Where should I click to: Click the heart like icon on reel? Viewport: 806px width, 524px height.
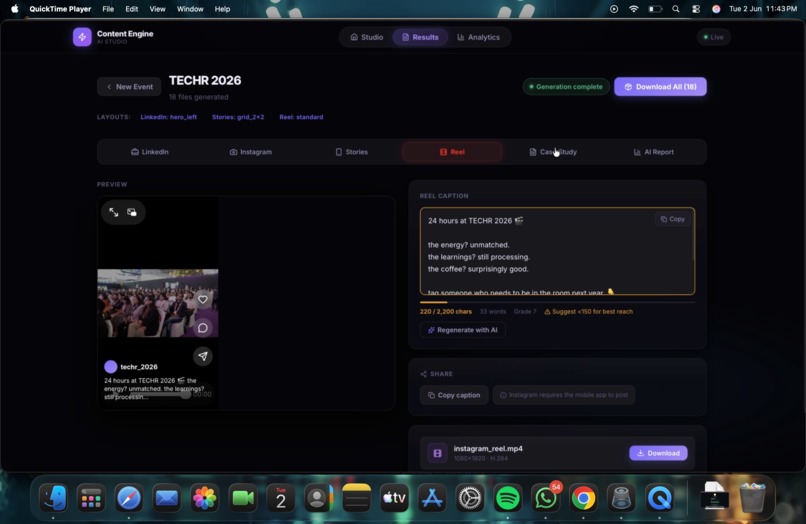[203, 299]
